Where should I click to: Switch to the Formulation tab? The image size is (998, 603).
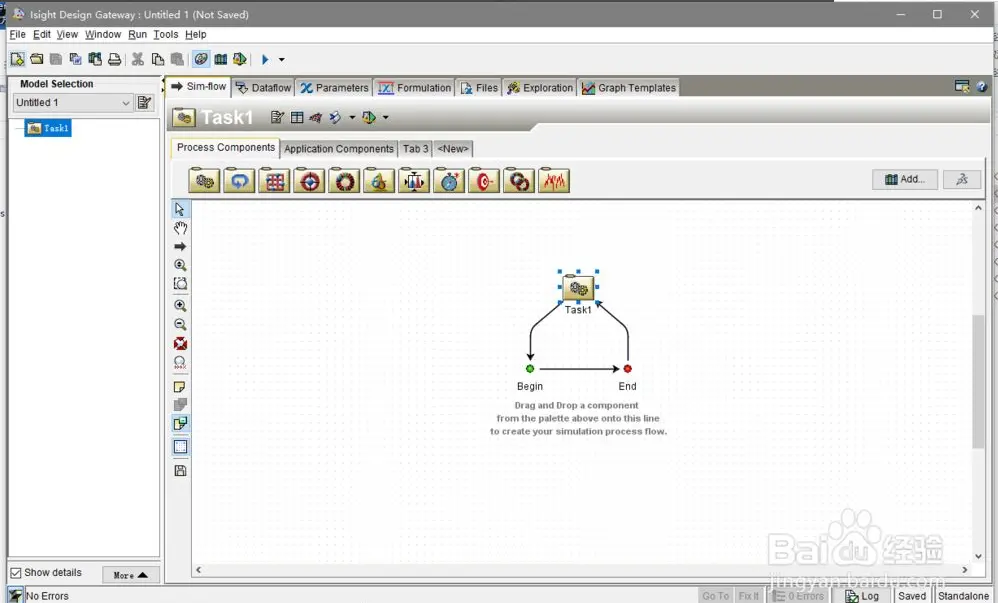(414, 88)
